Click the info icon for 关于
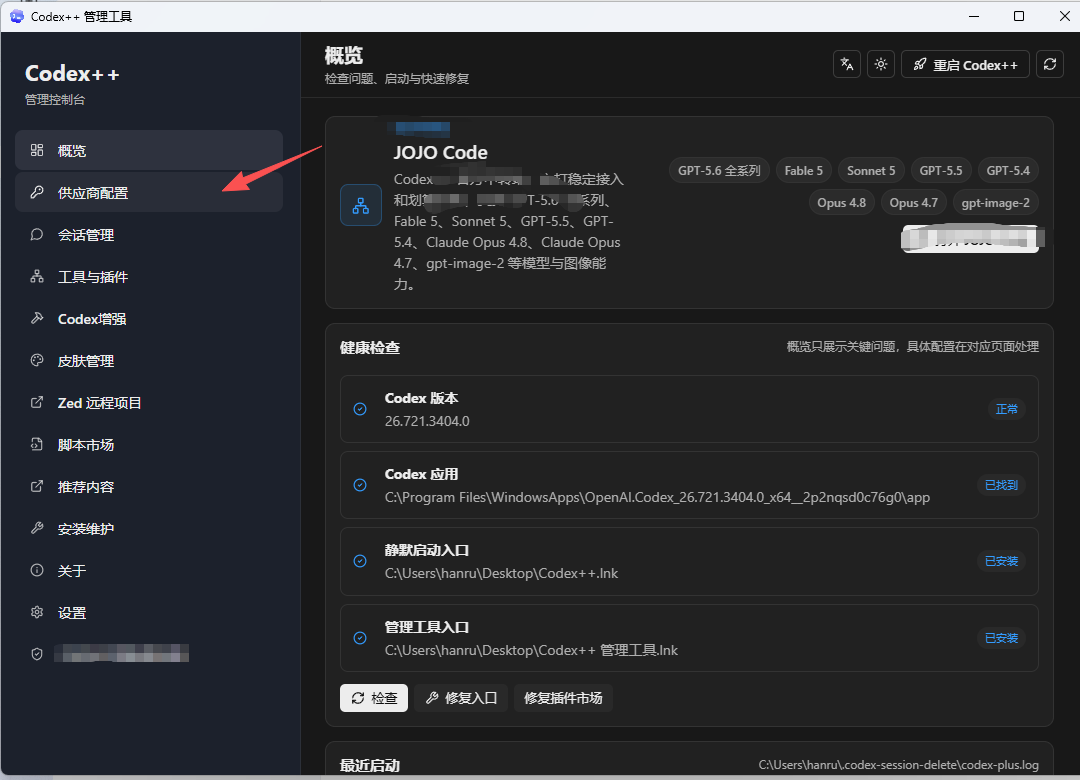 [x=37, y=570]
